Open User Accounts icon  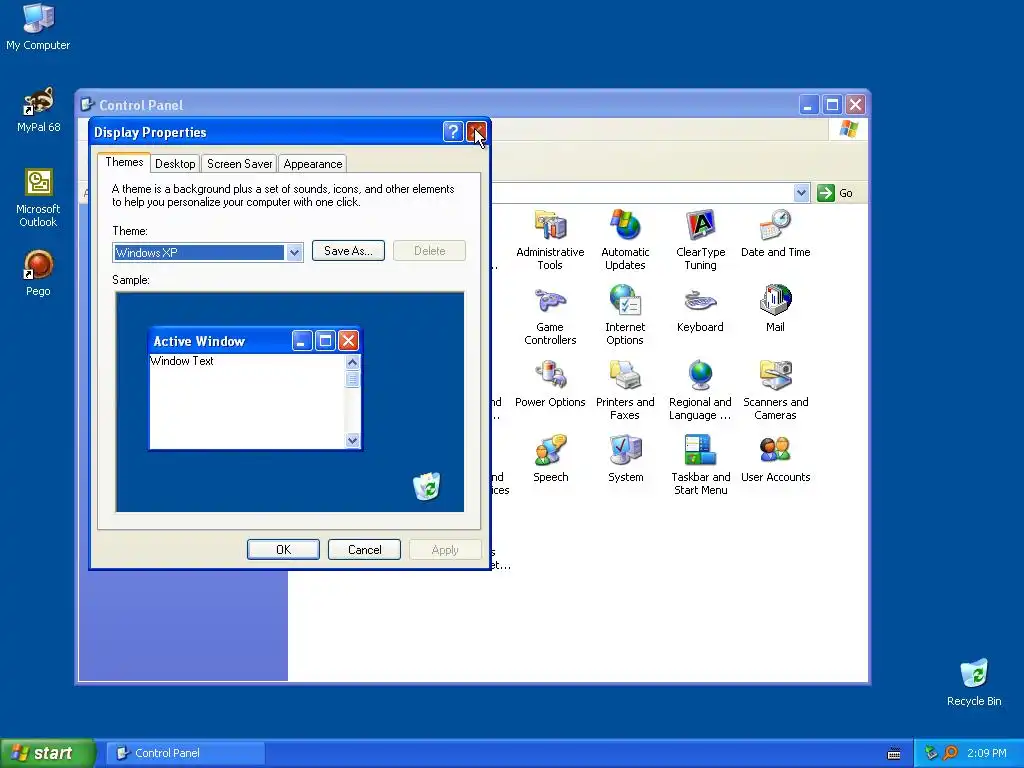775,458
